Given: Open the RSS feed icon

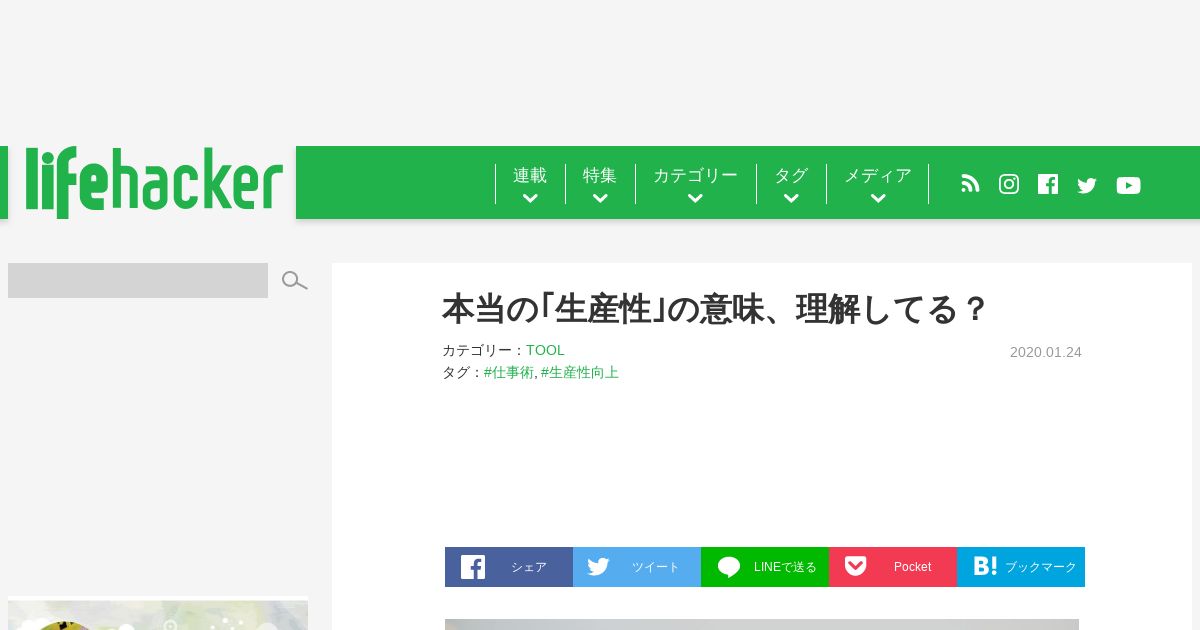Looking at the screenshot, I should (970, 184).
